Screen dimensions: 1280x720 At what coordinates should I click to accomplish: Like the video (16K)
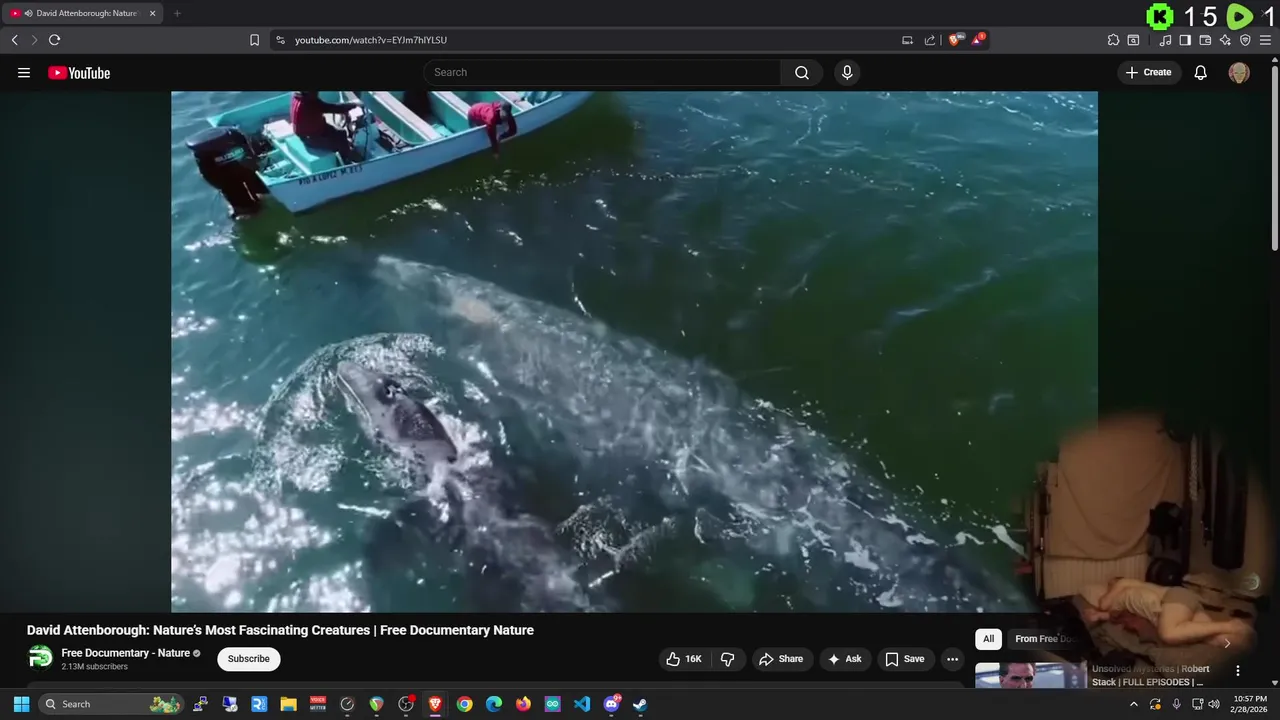point(684,659)
